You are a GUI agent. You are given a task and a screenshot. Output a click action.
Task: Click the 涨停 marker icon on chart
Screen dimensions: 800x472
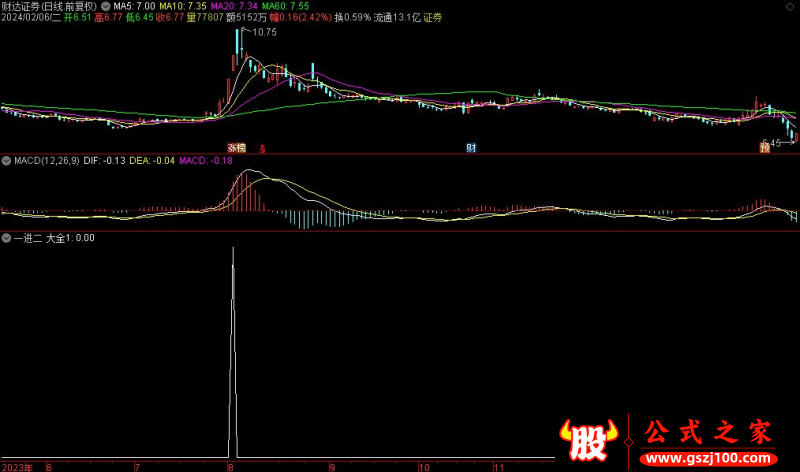[235, 147]
